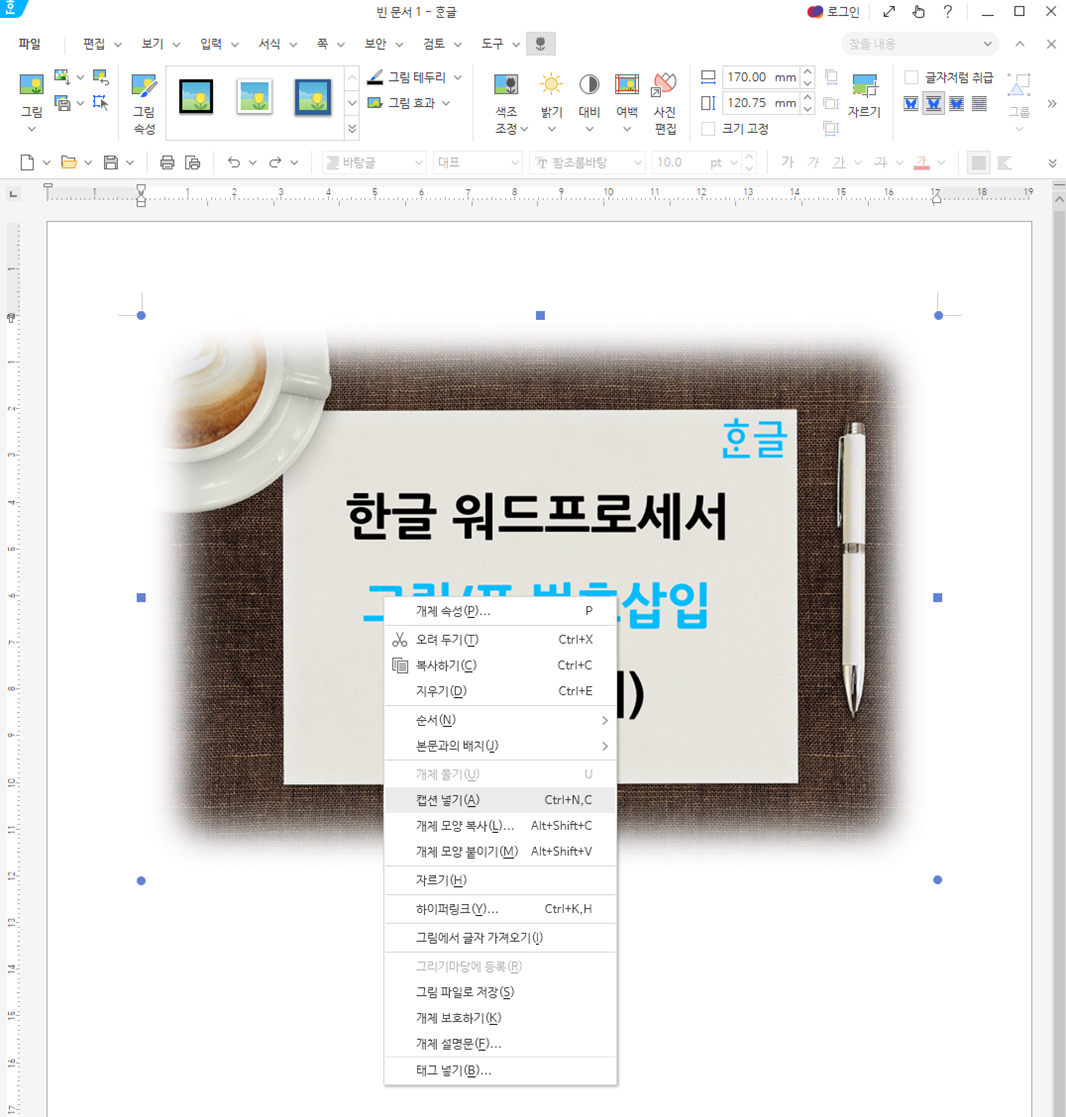Choose 태그 넣기(B) context entry

tap(500, 1071)
